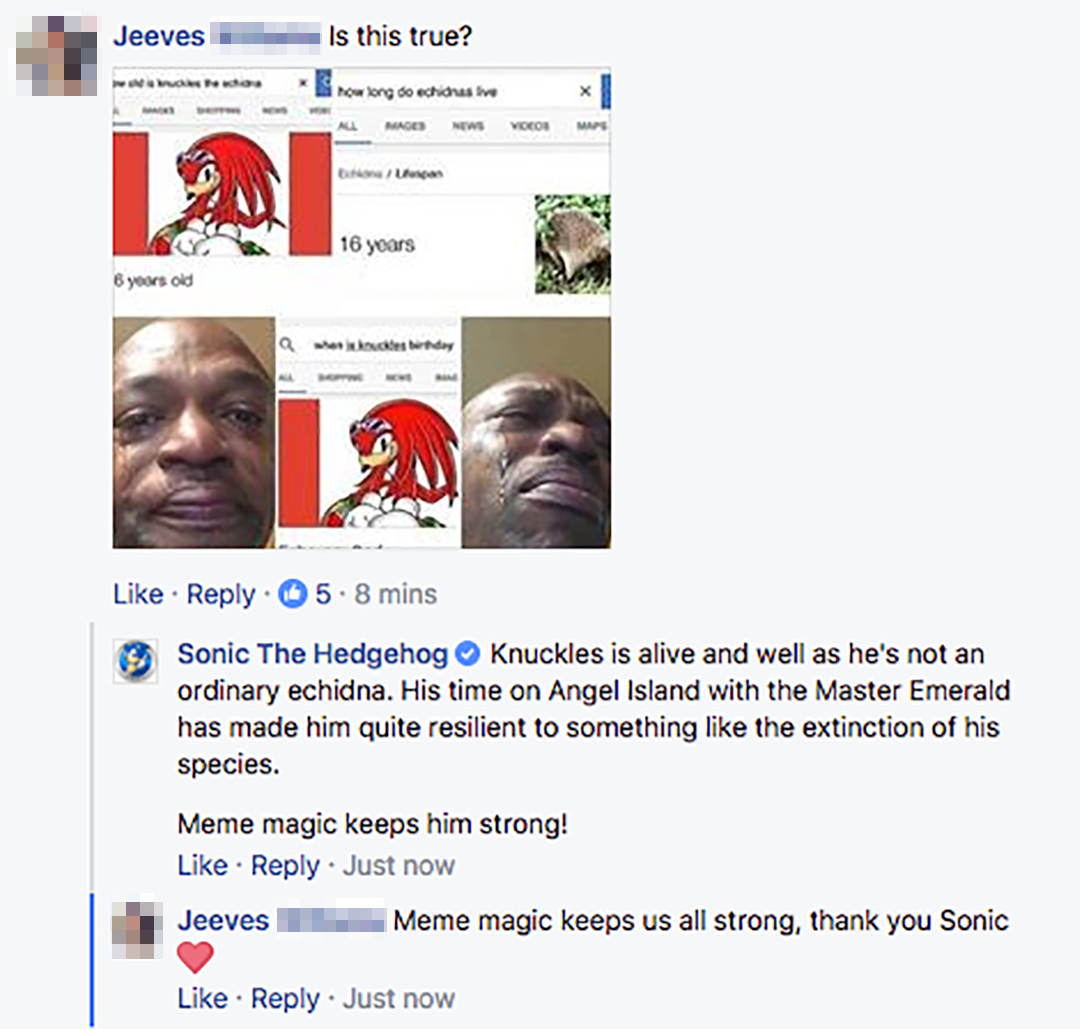Viewport: 1080px width, 1029px height.
Task: Open the Jeeves name link on top comment
Action: (159, 36)
